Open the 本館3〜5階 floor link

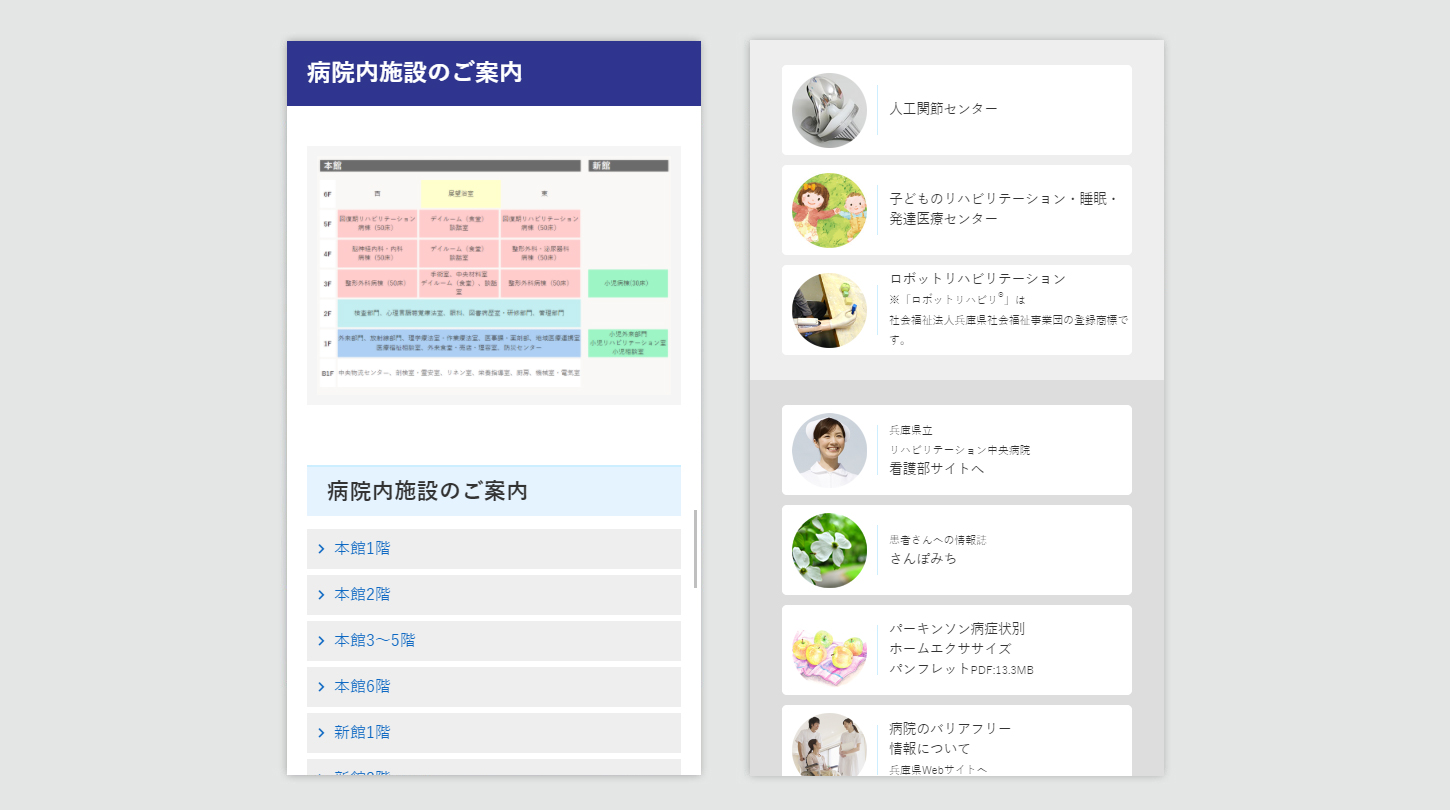[494, 641]
